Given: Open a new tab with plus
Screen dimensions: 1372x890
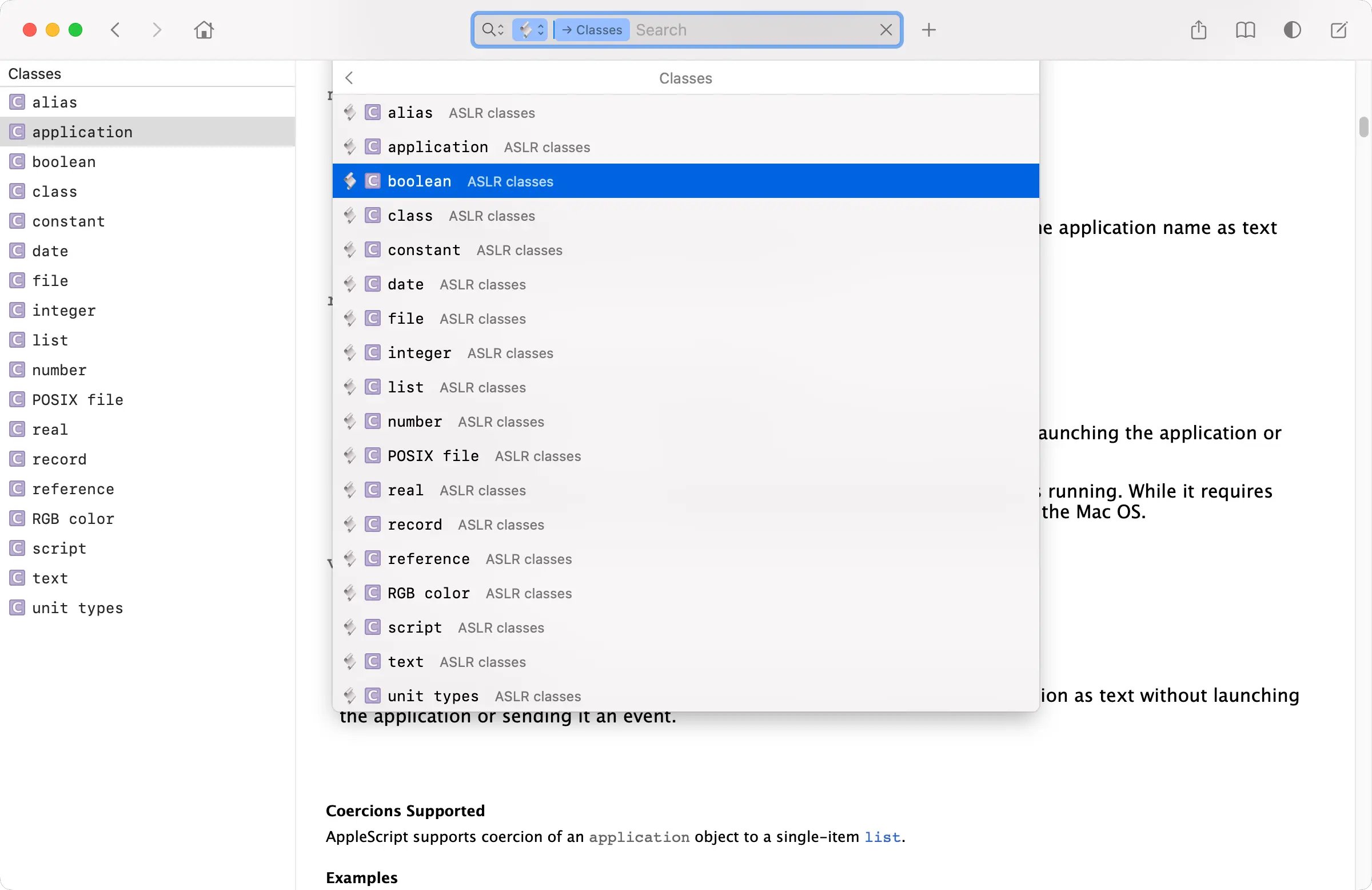Looking at the screenshot, I should pos(929,30).
